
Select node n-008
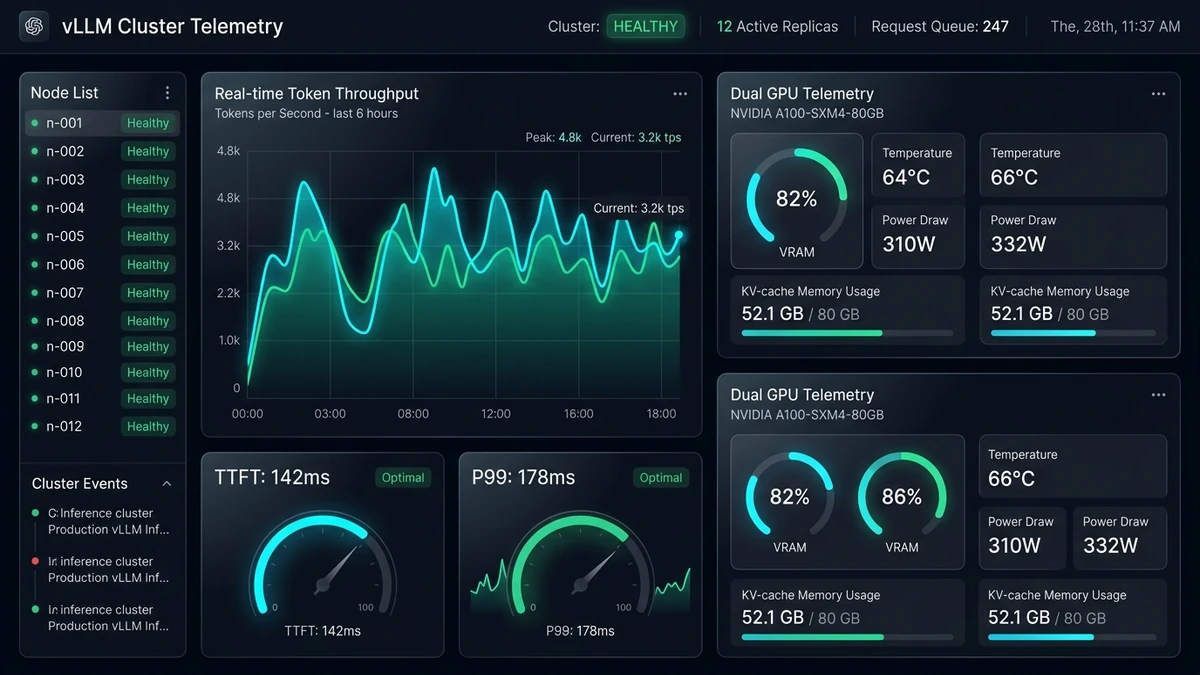103,321
